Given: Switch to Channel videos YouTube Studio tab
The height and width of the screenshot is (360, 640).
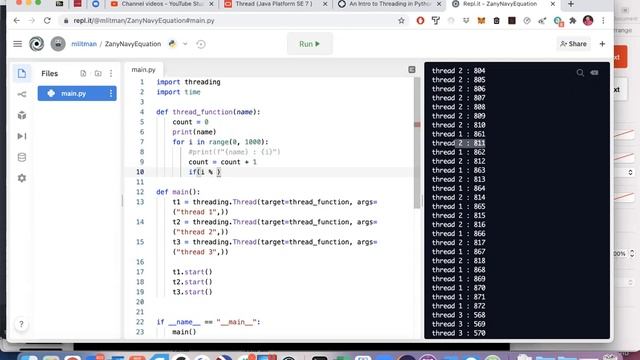Looking at the screenshot, I should [x=162, y=4].
